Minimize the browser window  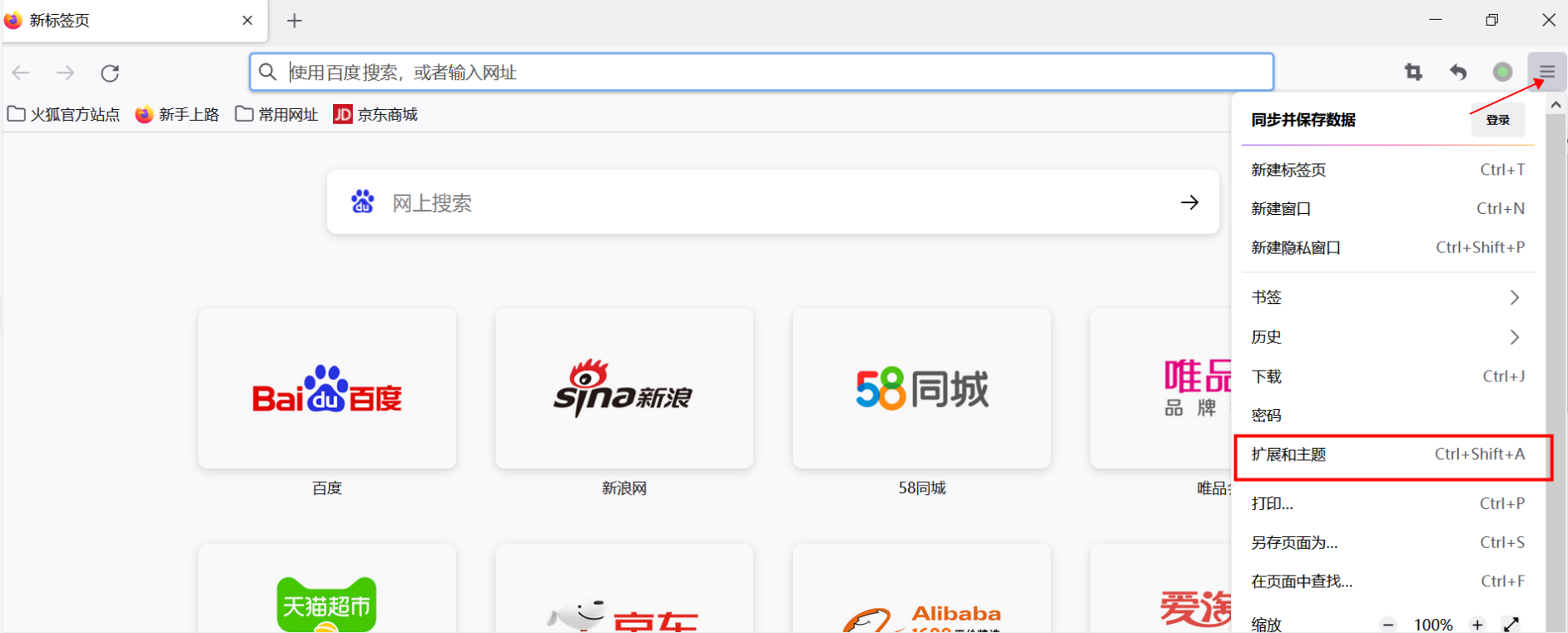[1436, 20]
